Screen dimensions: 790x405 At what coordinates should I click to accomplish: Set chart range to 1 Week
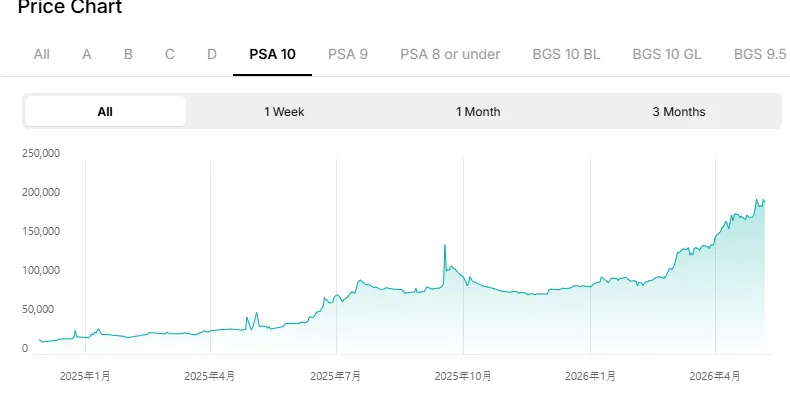(284, 111)
